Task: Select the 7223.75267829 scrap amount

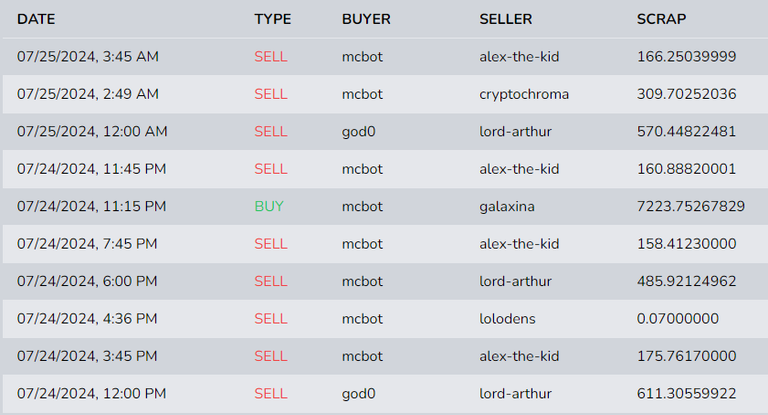Action: pos(691,206)
